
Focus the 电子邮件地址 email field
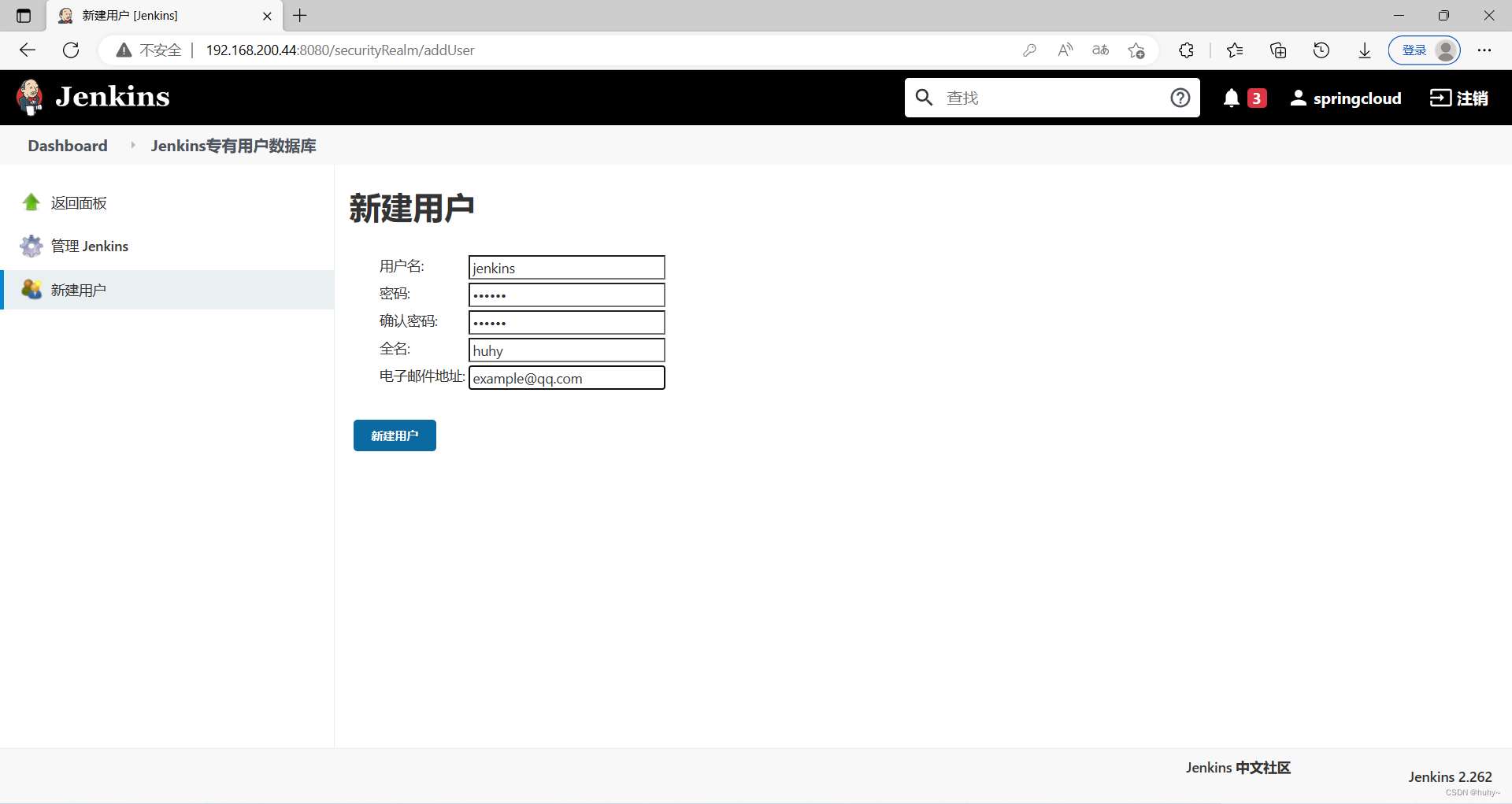click(x=567, y=378)
